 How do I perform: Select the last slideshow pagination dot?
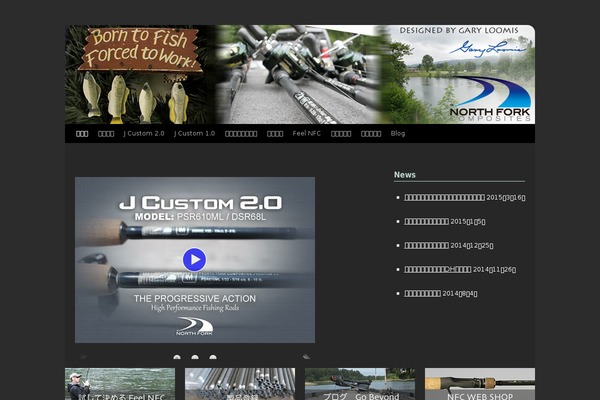pyautogui.click(x=213, y=357)
